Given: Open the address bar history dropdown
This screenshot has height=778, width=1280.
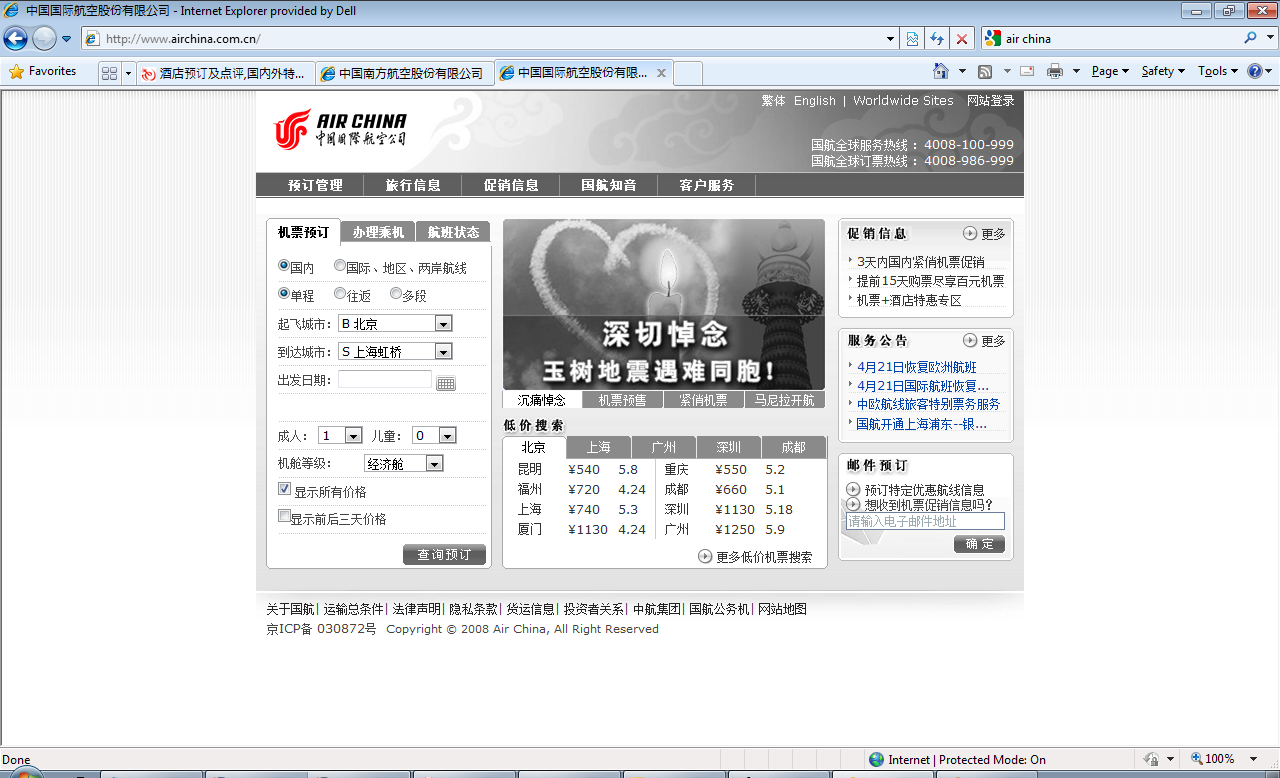Looking at the screenshot, I should tap(891, 39).
